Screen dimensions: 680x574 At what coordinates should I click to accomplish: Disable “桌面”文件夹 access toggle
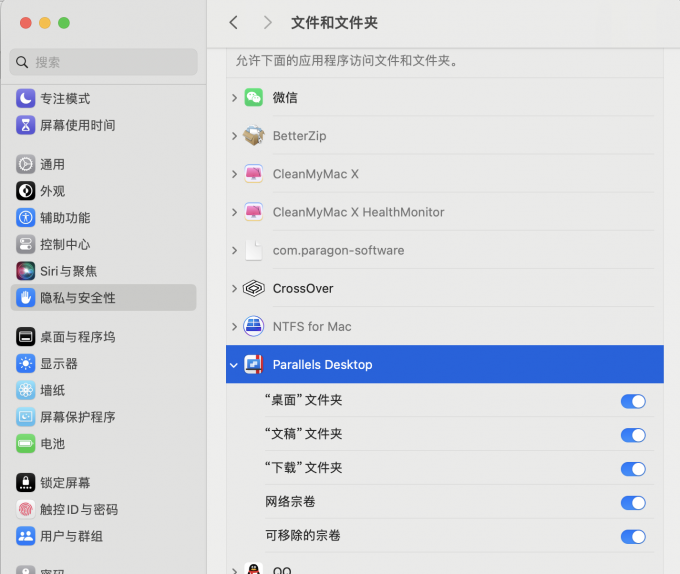tap(633, 401)
